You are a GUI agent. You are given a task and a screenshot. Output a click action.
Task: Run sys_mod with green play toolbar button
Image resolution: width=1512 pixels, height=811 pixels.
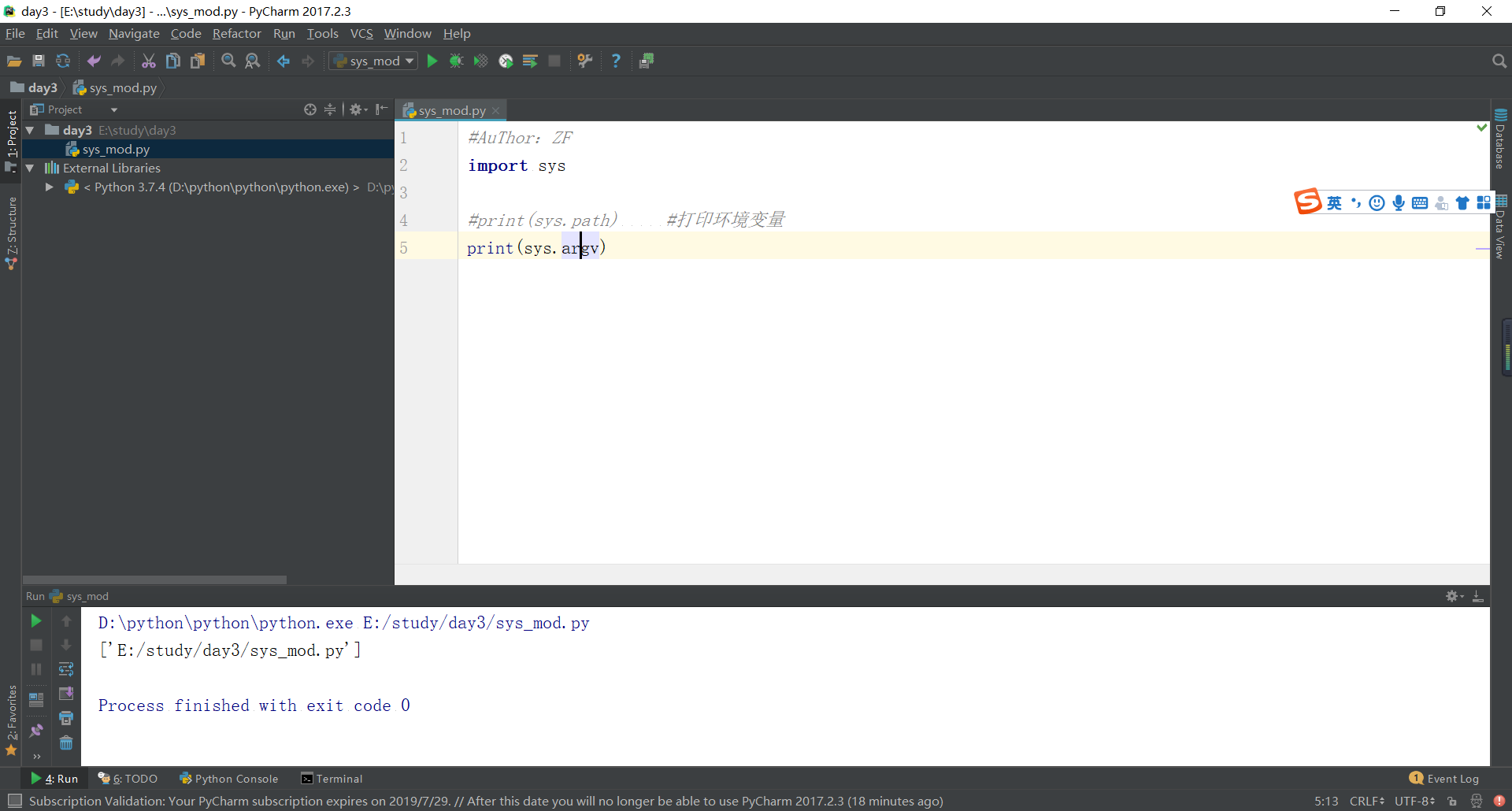coord(432,61)
